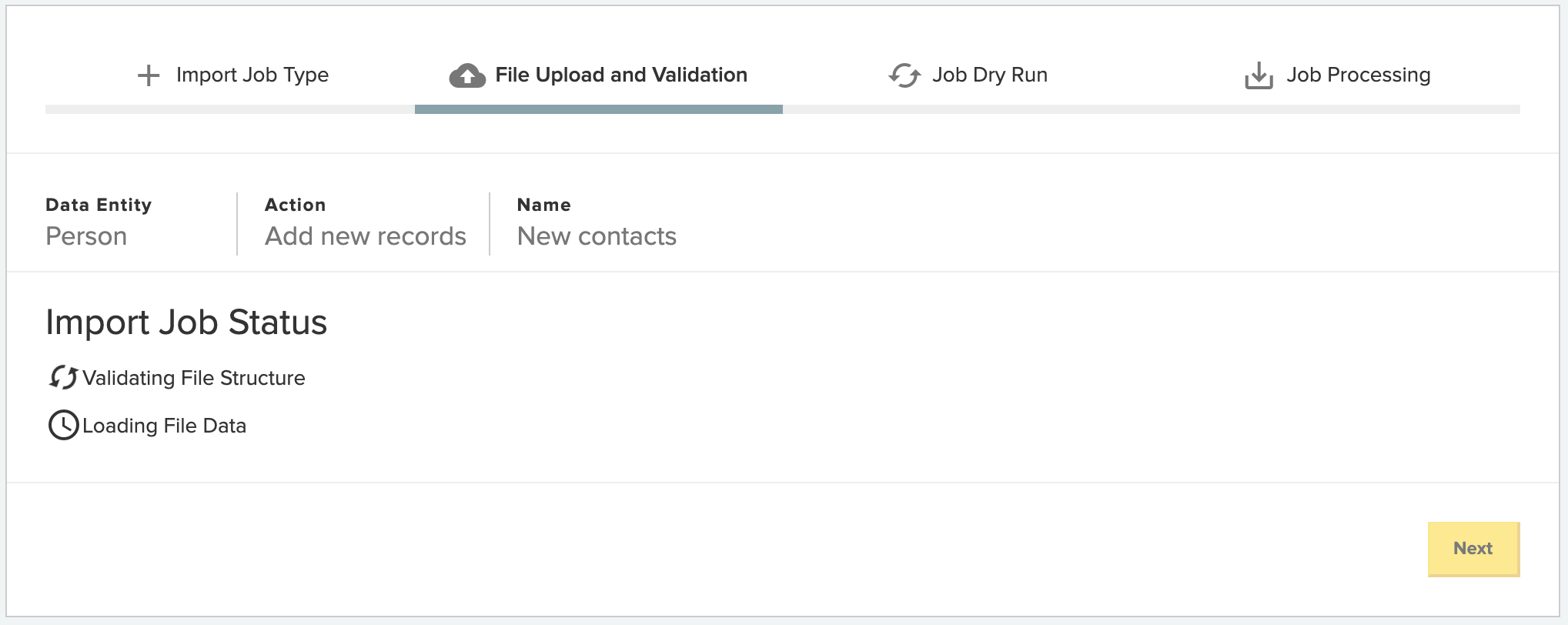Image resolution: width=1568 pixels, height=625 pixels.
Task: Click the clock icon beside Loading File Data
Action: tap(63, 425)
